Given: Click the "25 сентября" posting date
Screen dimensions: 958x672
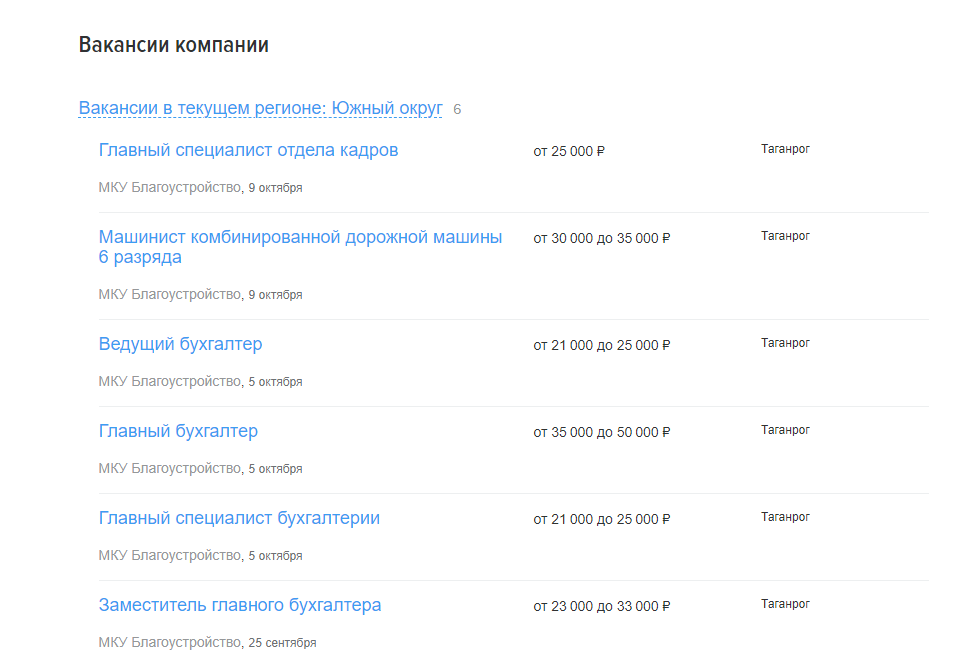Looking at the screenshot, I should [x=282, y=643].
